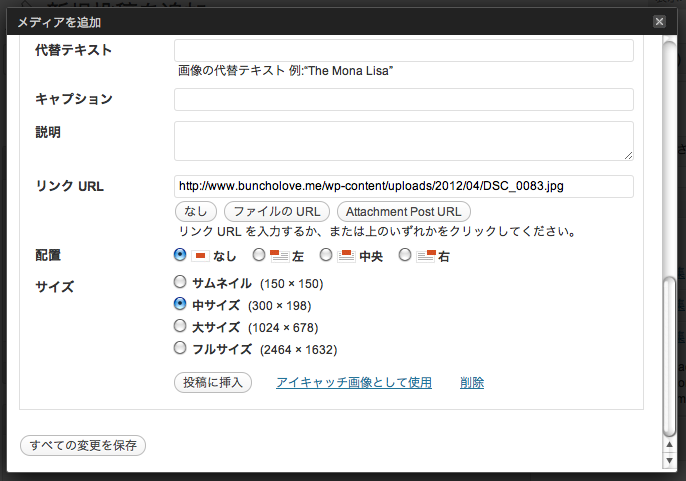Click into the キャプション text field
686x481 pixels.
(x=404, y=99)
